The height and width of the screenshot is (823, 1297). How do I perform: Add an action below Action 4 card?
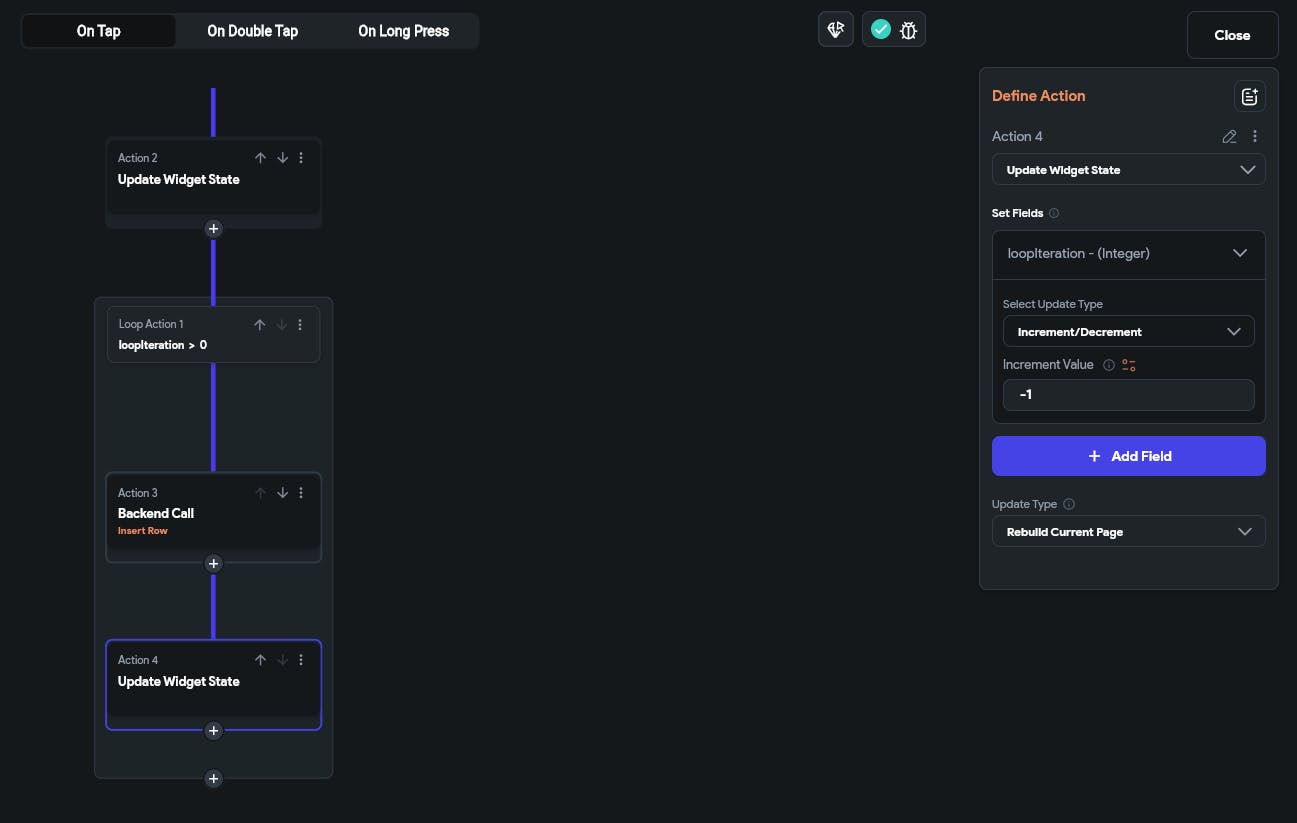coord(213,731)
